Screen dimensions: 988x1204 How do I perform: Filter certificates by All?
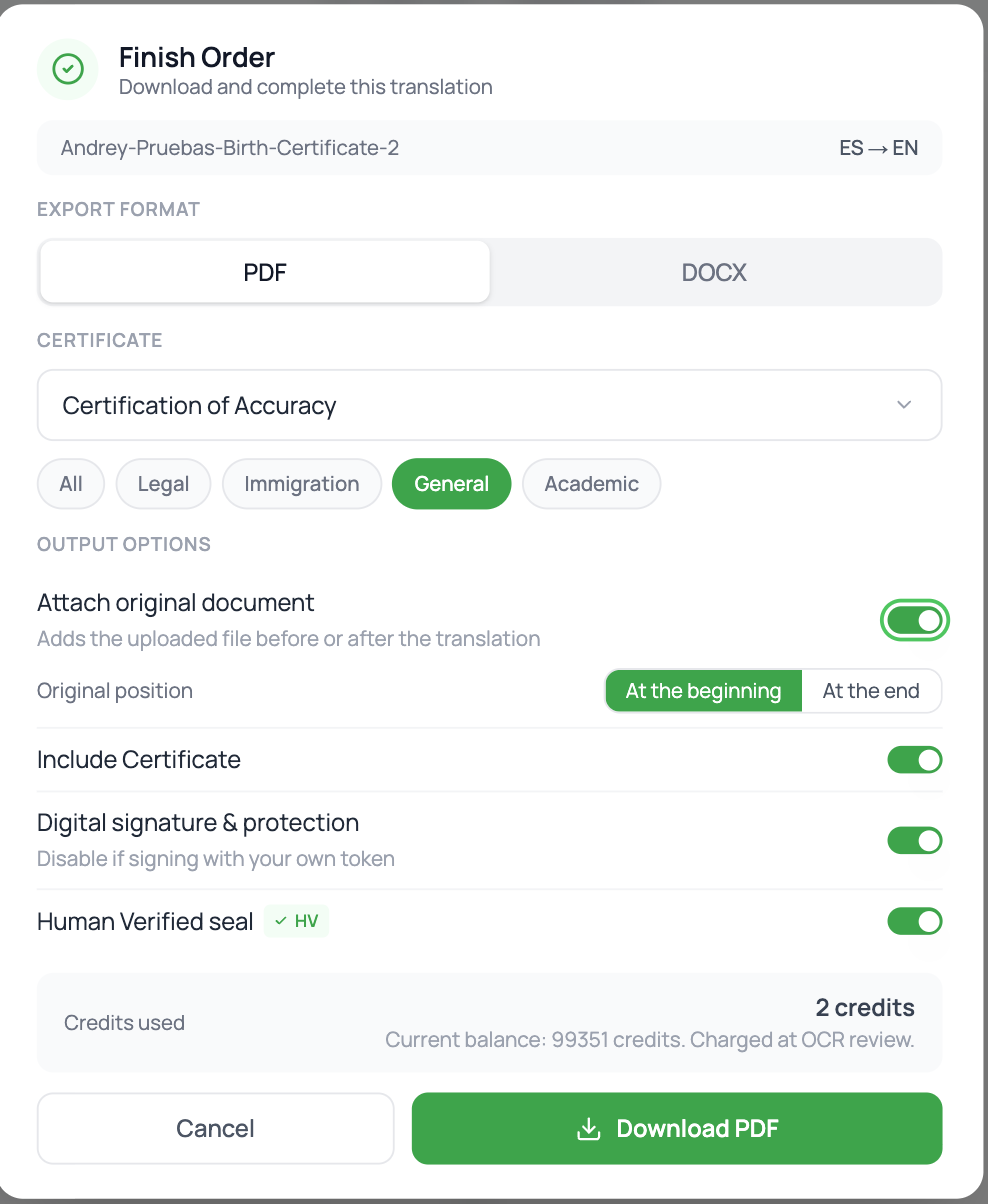pos(71,484)
